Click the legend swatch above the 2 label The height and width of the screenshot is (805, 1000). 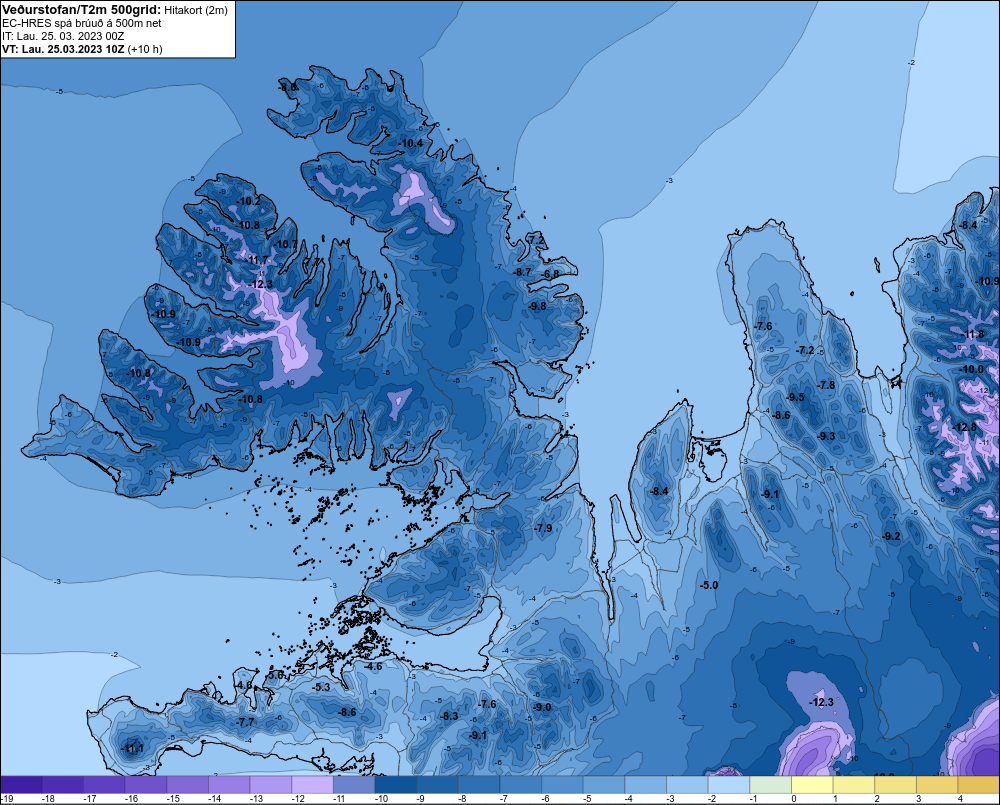[x=895, y=785]
